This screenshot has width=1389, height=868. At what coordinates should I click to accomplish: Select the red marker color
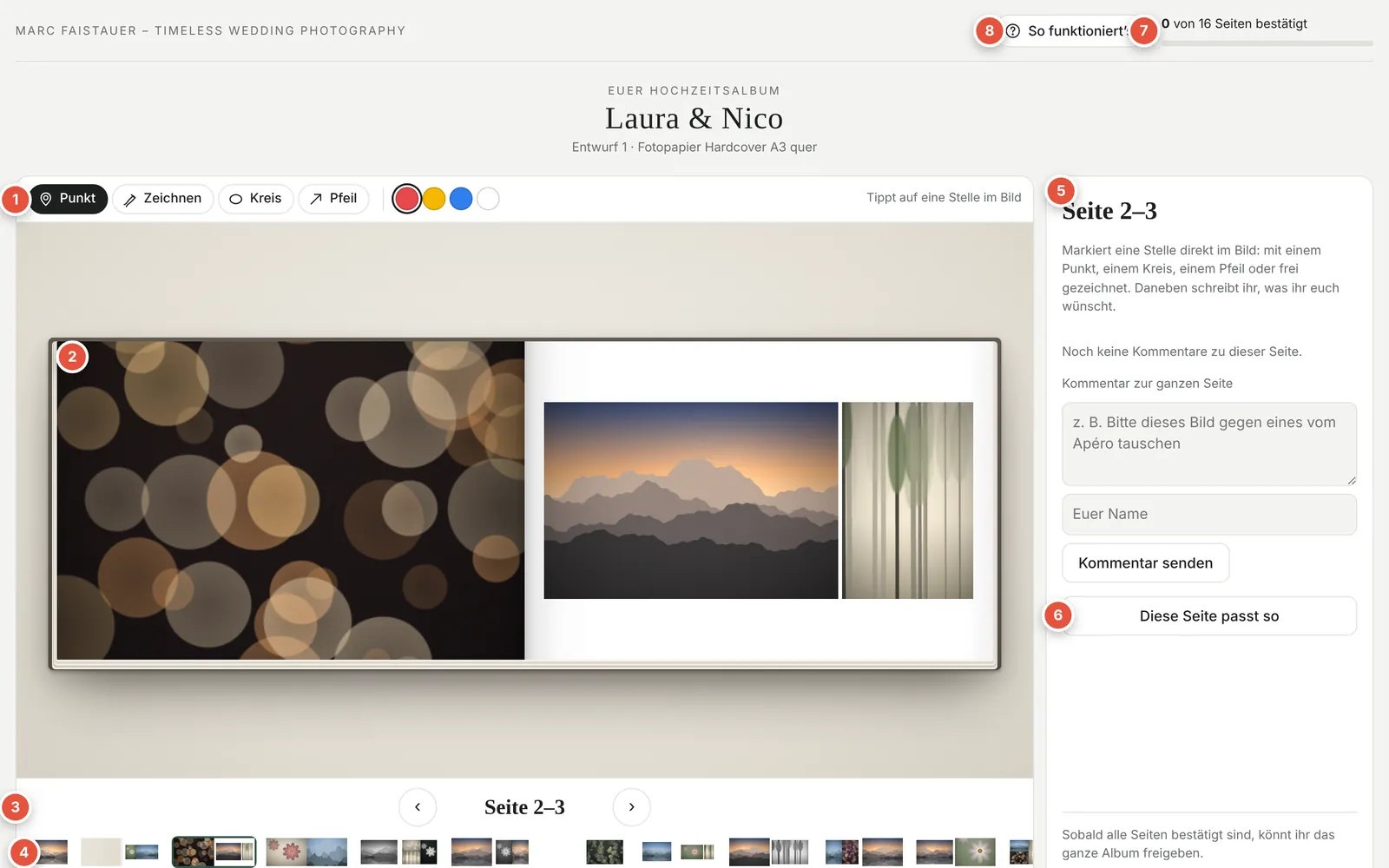tap(407, 199)
